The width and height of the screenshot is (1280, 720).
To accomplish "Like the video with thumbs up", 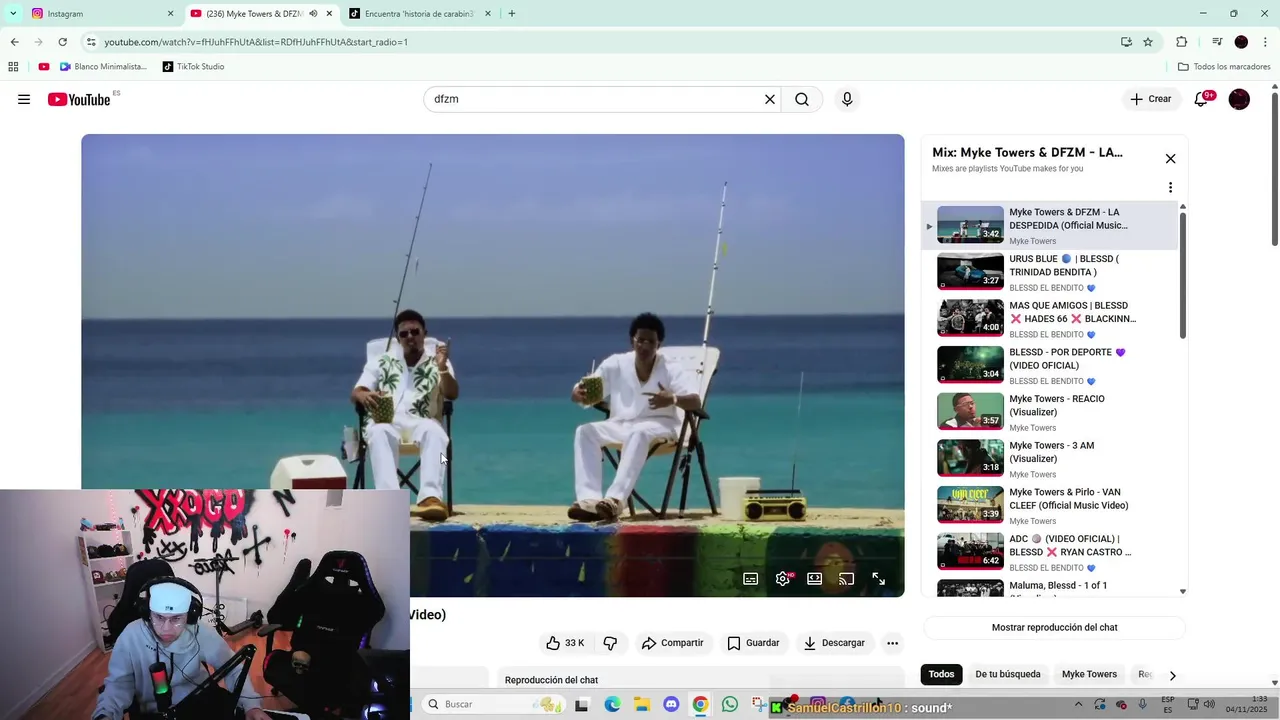I will pos(565,643).
